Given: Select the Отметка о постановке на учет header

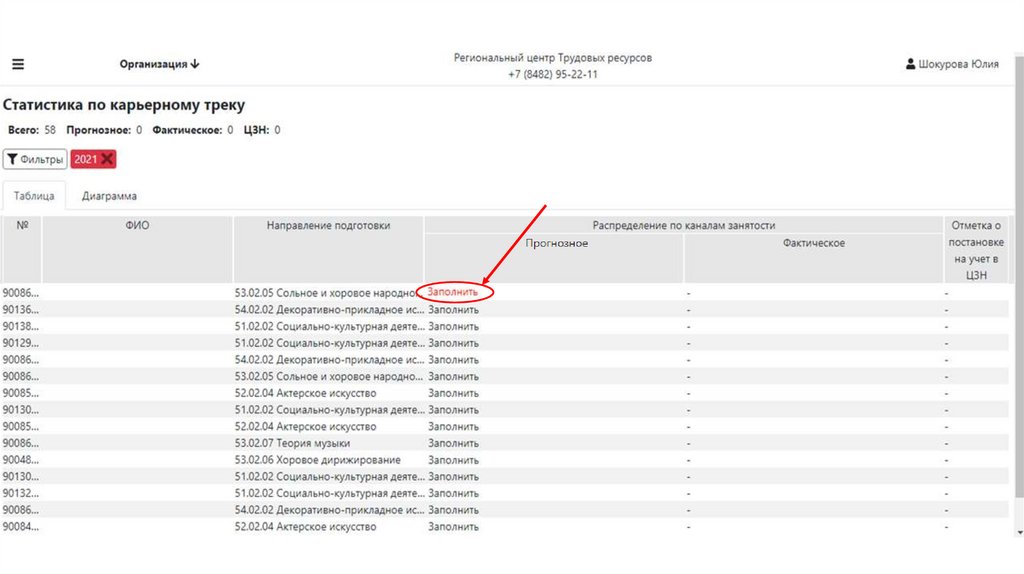Looking at the screenshot, I should click(976, 250).
